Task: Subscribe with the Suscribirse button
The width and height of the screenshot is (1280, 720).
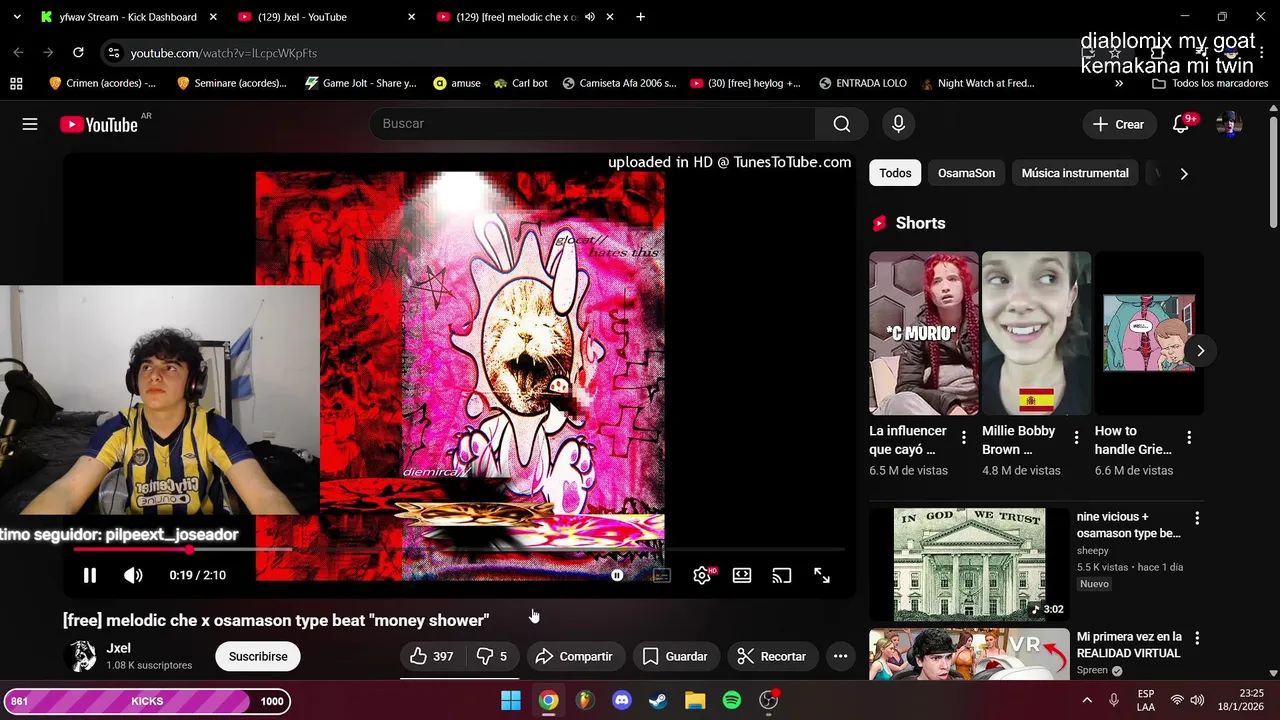Action: pos(258,656)
